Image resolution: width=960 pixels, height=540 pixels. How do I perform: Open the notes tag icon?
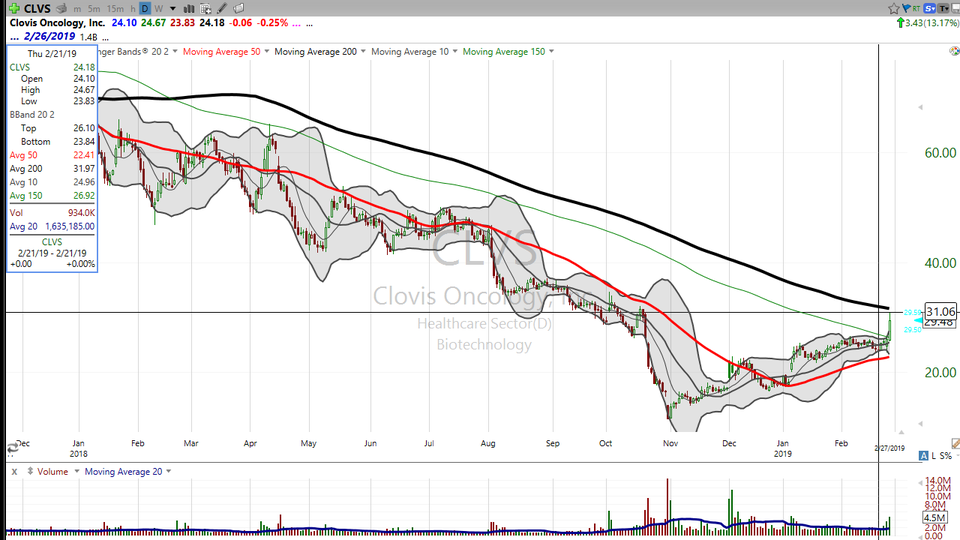[239, 9]
